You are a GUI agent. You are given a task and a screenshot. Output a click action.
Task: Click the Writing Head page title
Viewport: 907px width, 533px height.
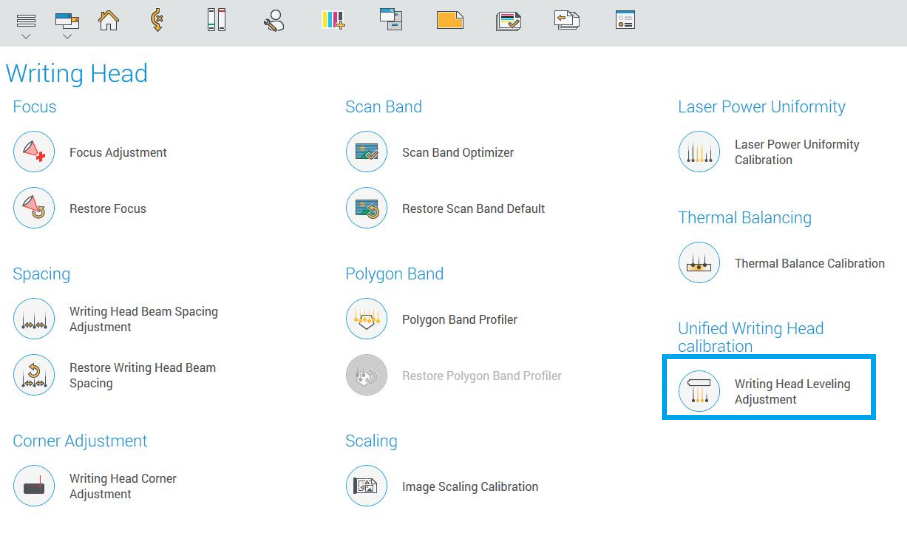coord(76,73)
